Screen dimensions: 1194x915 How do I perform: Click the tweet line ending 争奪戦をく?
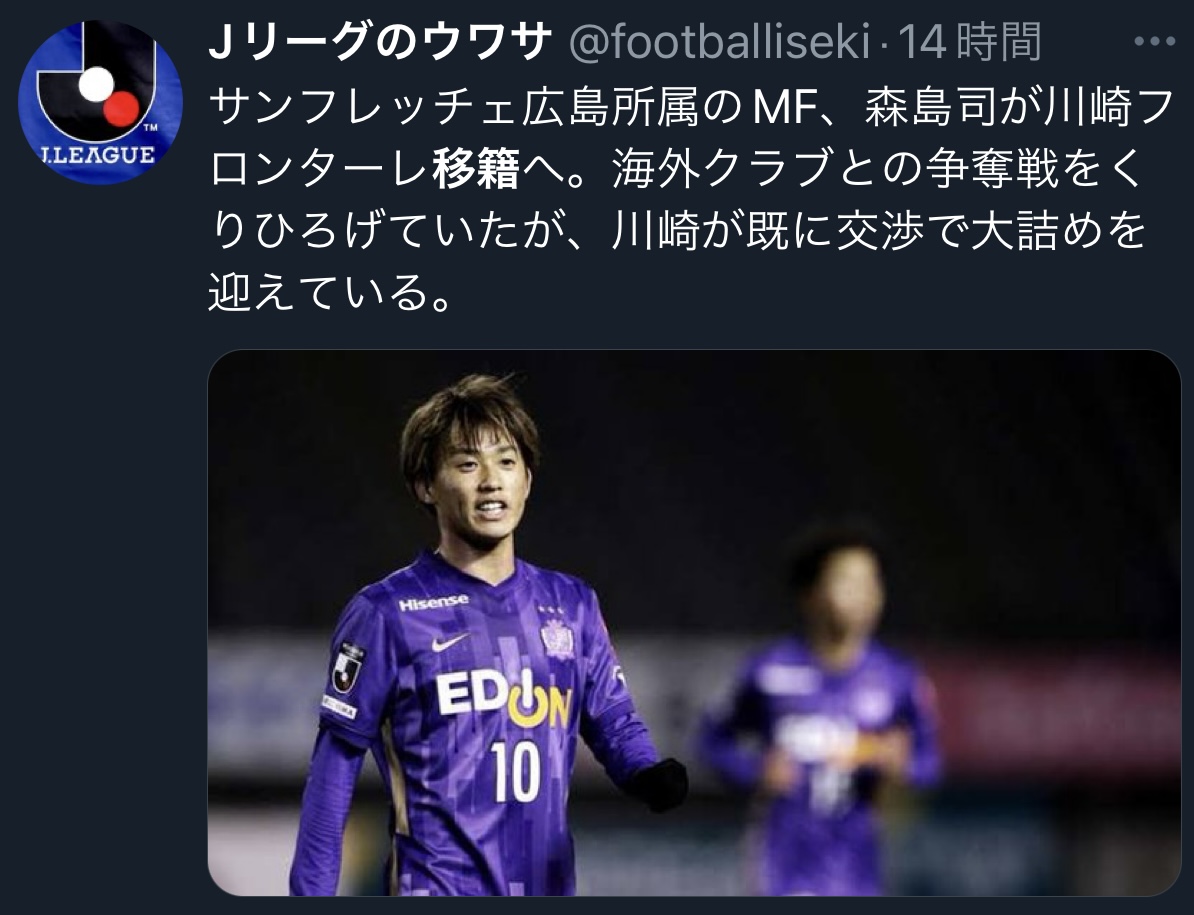[678, 168]
